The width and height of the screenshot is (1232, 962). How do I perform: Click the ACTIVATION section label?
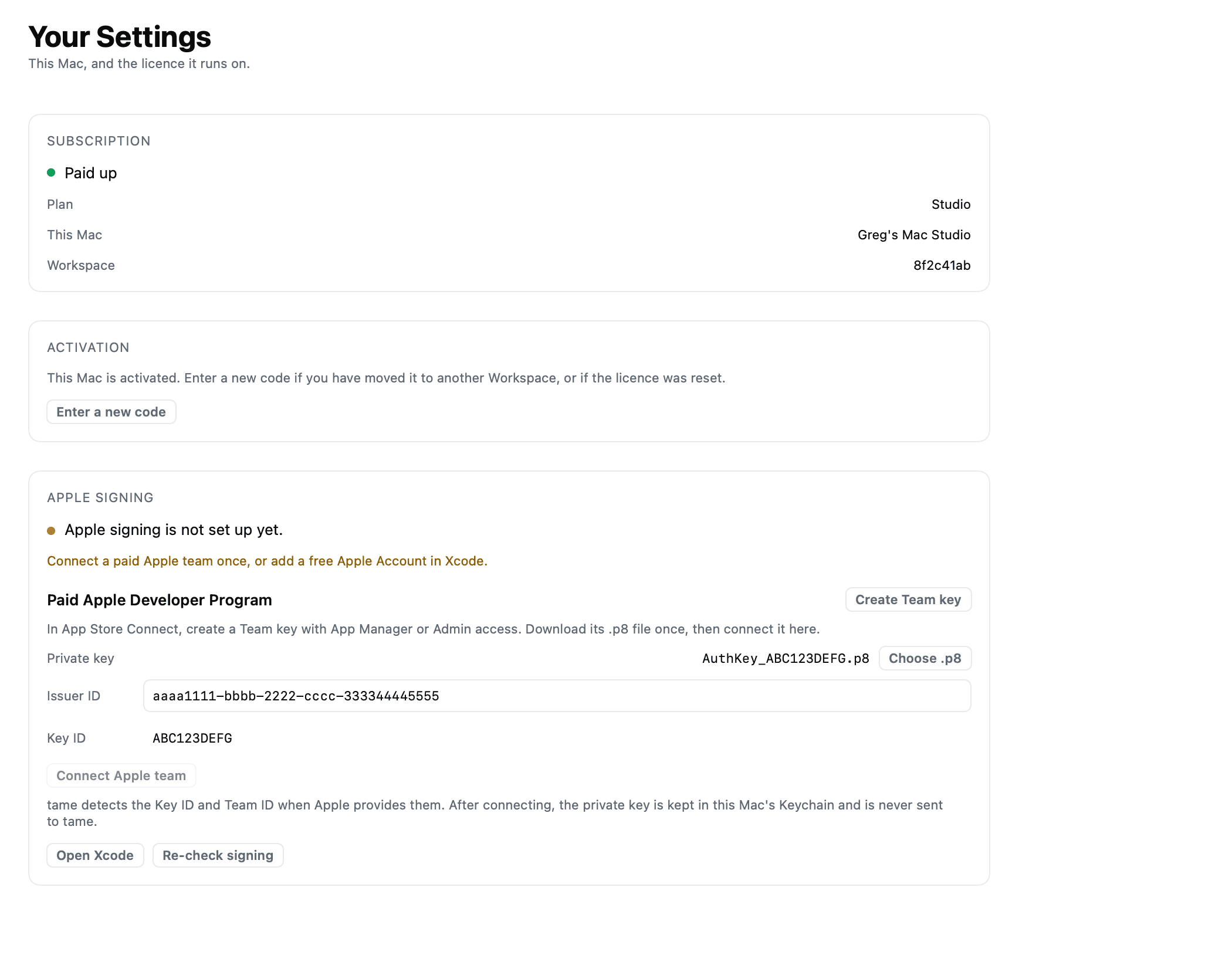click(88, 347)
